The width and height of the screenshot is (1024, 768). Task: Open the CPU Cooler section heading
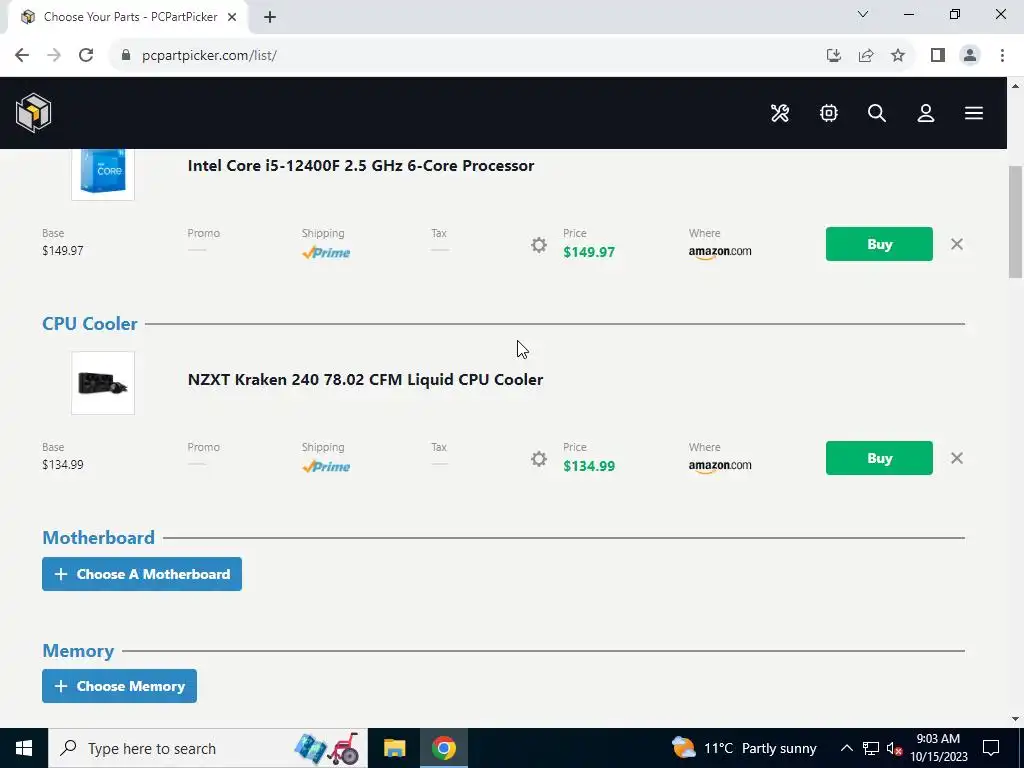pos(89,323)
